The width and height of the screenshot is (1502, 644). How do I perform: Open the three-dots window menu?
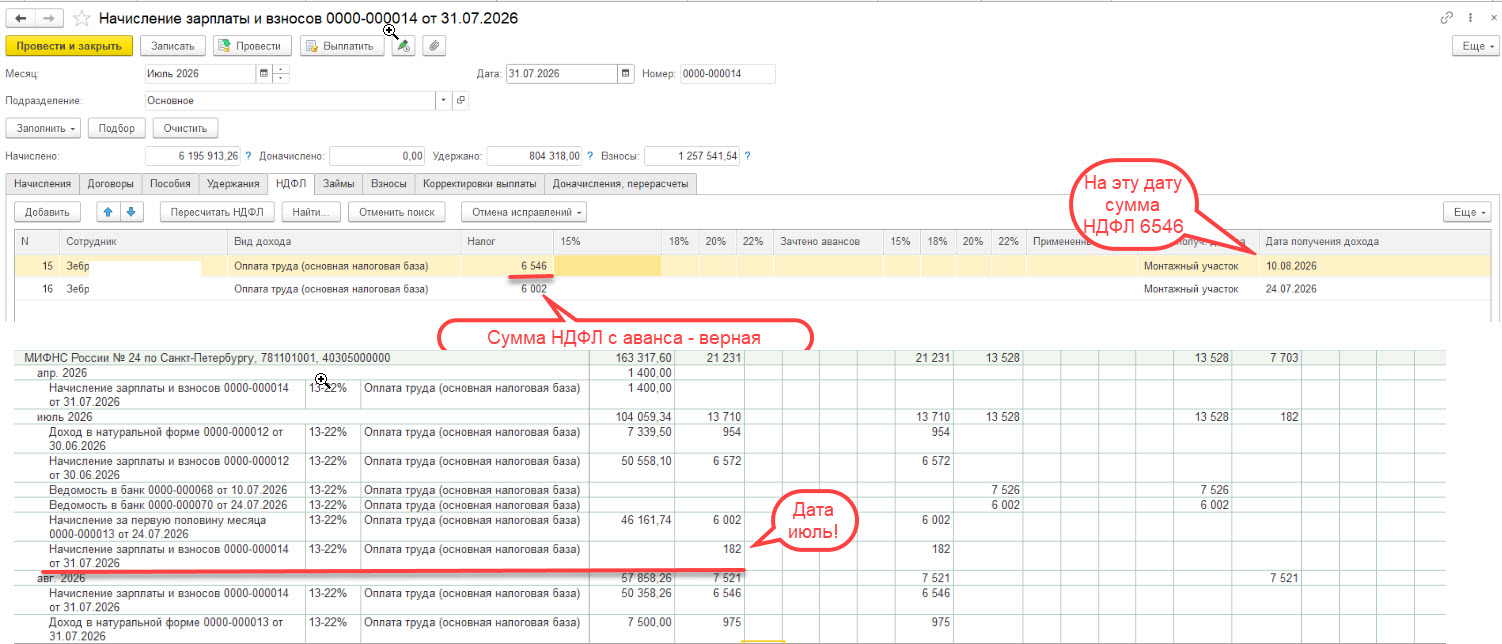click(x=1470, y=18)
